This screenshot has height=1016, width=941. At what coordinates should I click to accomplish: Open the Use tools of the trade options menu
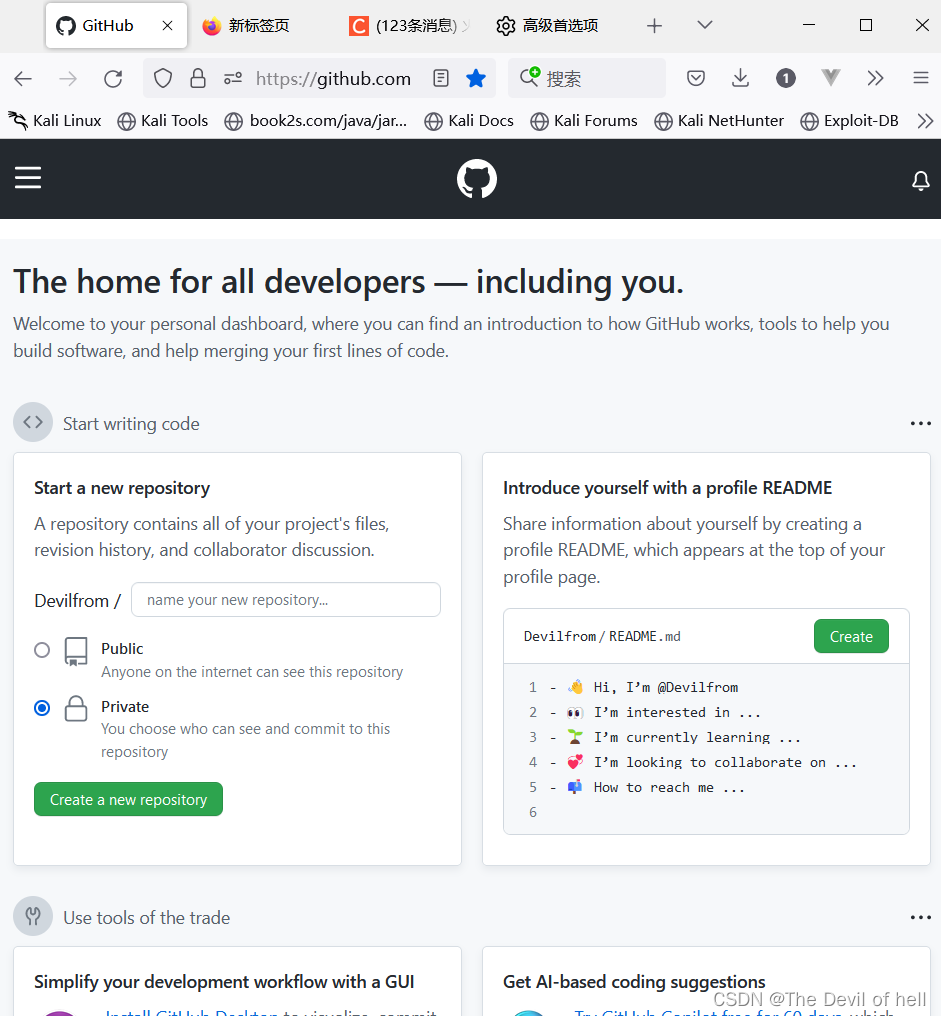(920, 916)
